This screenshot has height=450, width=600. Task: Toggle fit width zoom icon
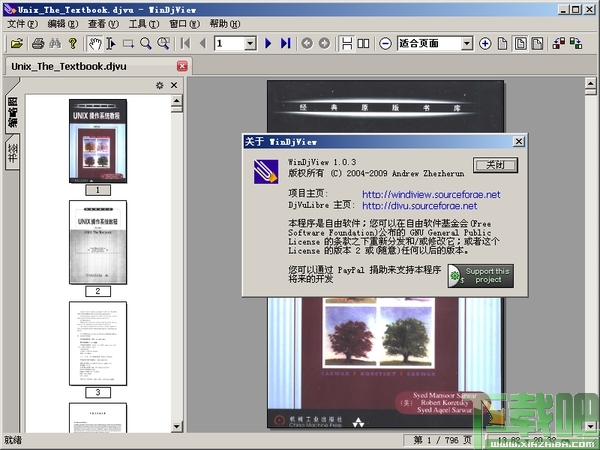click(x=538, y=44)
